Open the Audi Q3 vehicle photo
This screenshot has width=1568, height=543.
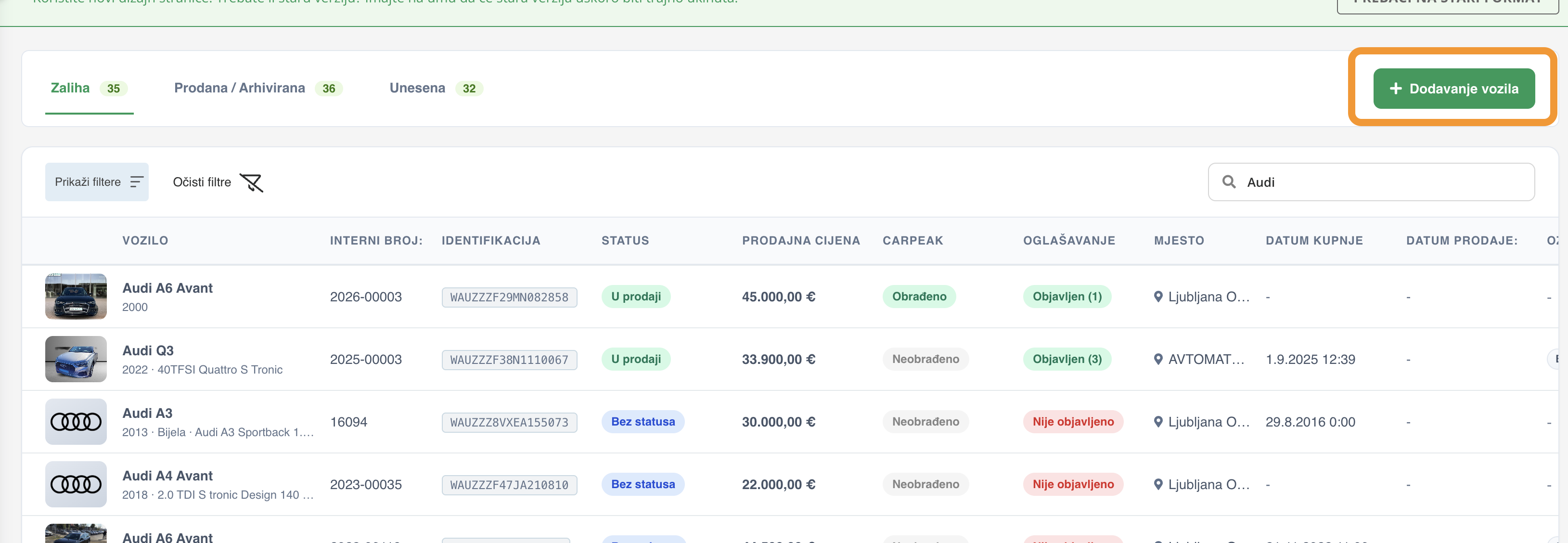pos(76,359)
